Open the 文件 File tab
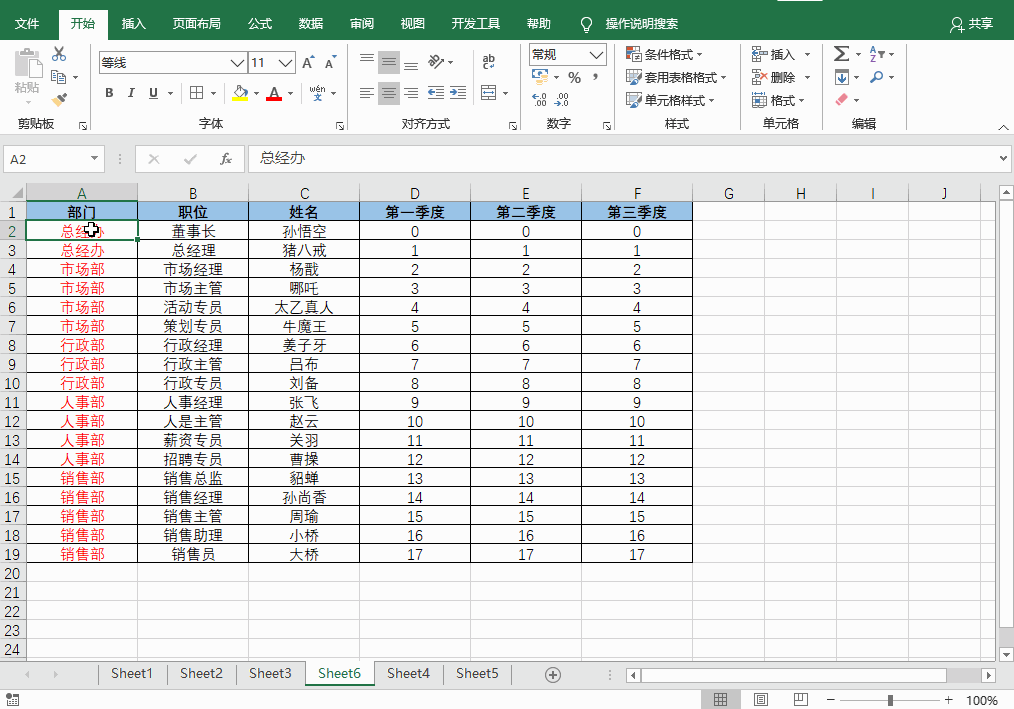The width and height of the screenshot is (1014, 709). pos(27,24)
